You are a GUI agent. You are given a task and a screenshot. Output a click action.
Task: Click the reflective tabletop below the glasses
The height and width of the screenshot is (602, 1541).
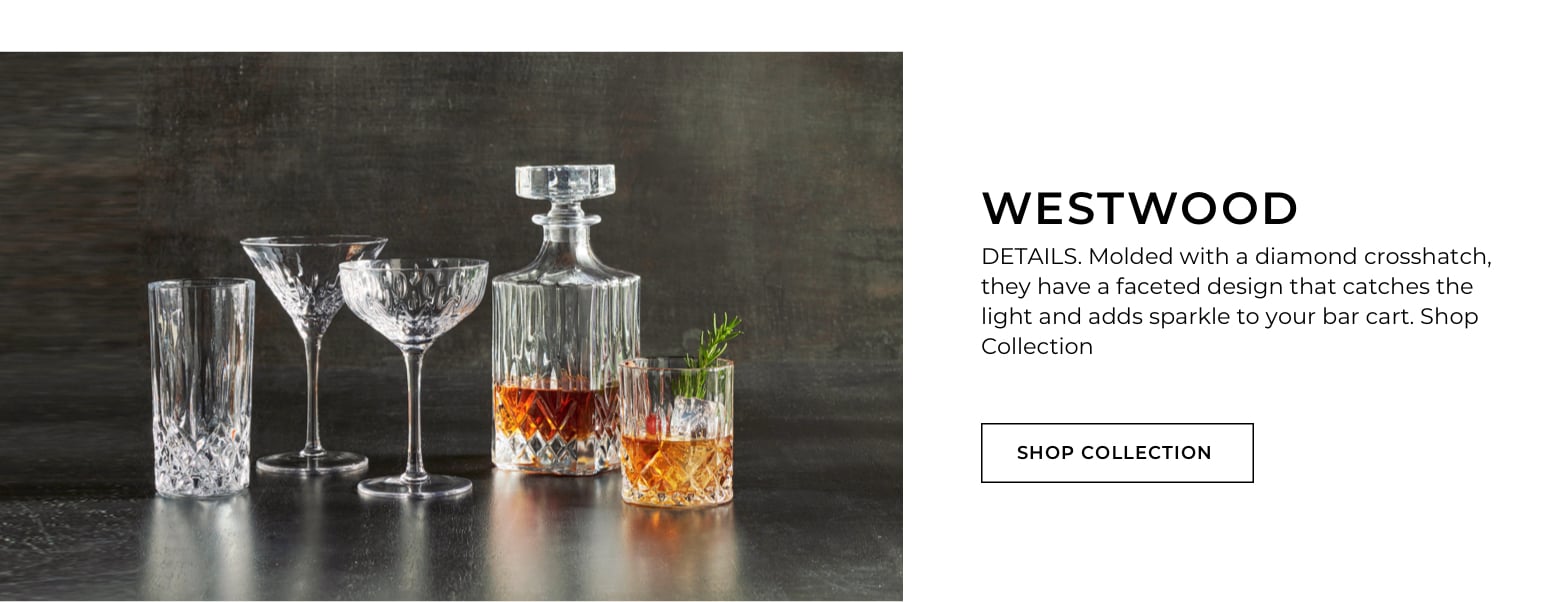click(450, 550)
